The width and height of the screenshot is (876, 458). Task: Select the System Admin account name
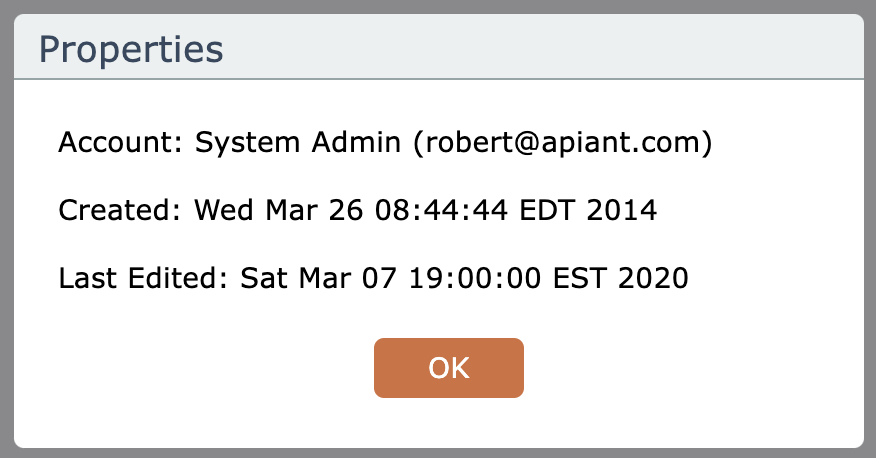point(299,143)
